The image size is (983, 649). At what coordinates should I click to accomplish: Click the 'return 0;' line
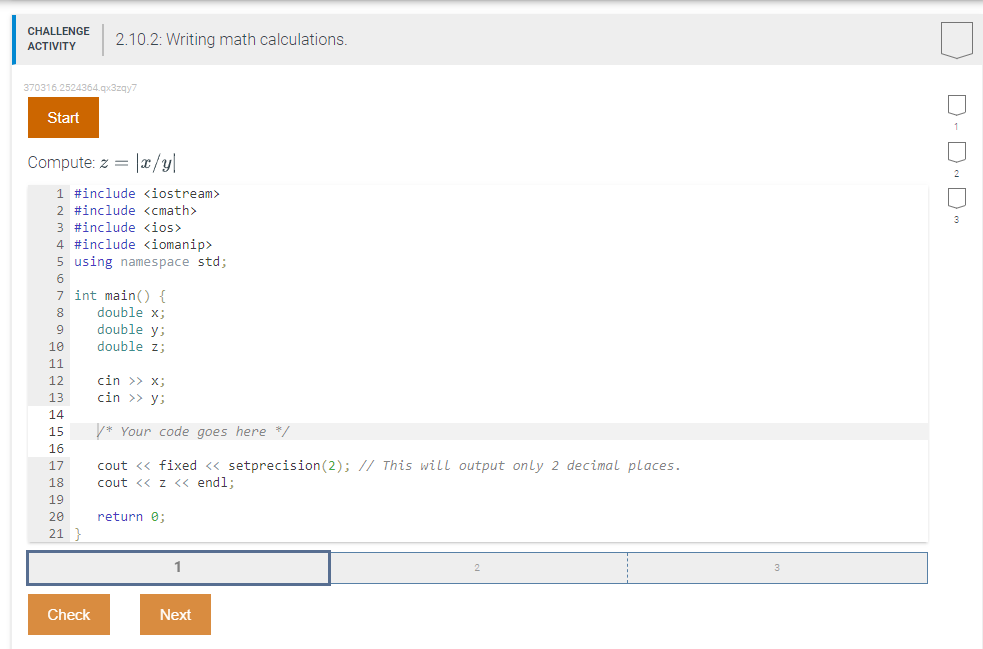[x=131, y=517]
